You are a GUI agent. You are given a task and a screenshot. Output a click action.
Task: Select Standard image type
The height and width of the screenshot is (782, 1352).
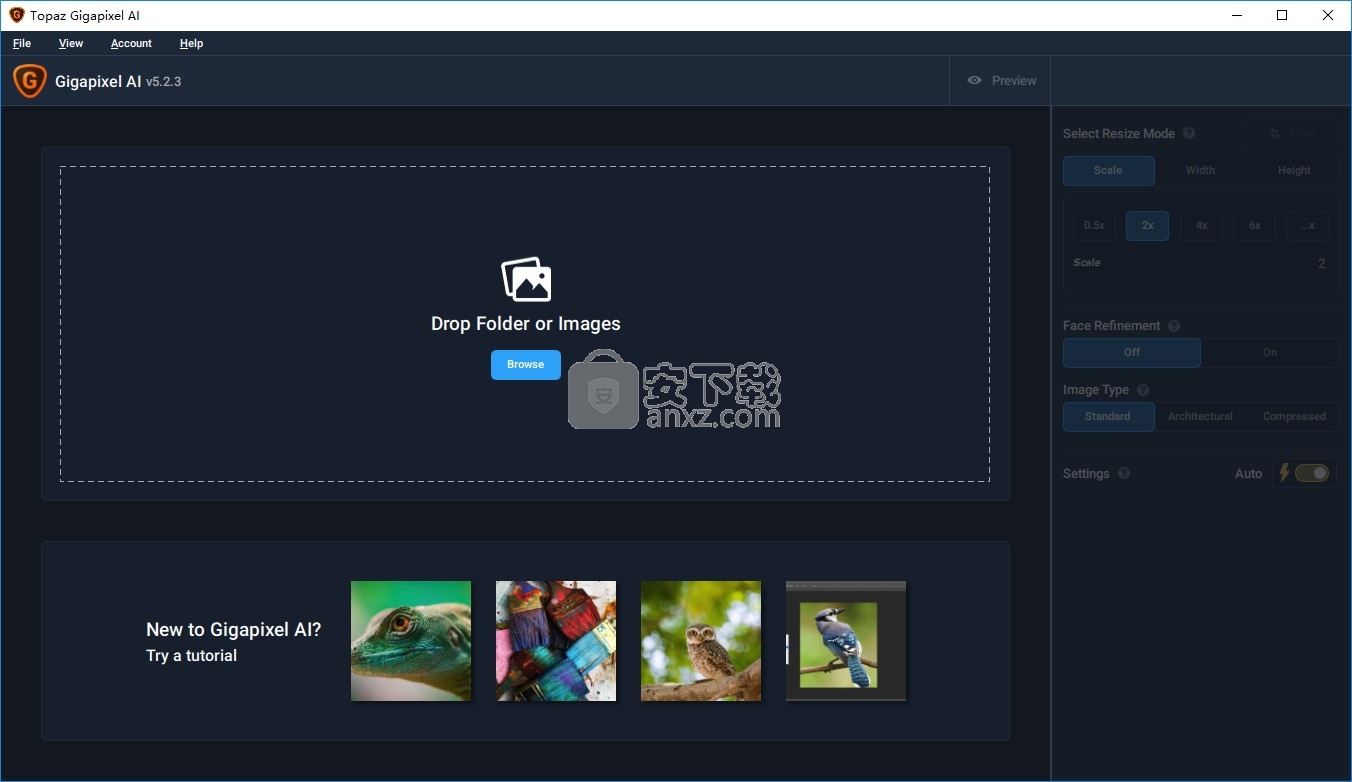(1108, 416)
